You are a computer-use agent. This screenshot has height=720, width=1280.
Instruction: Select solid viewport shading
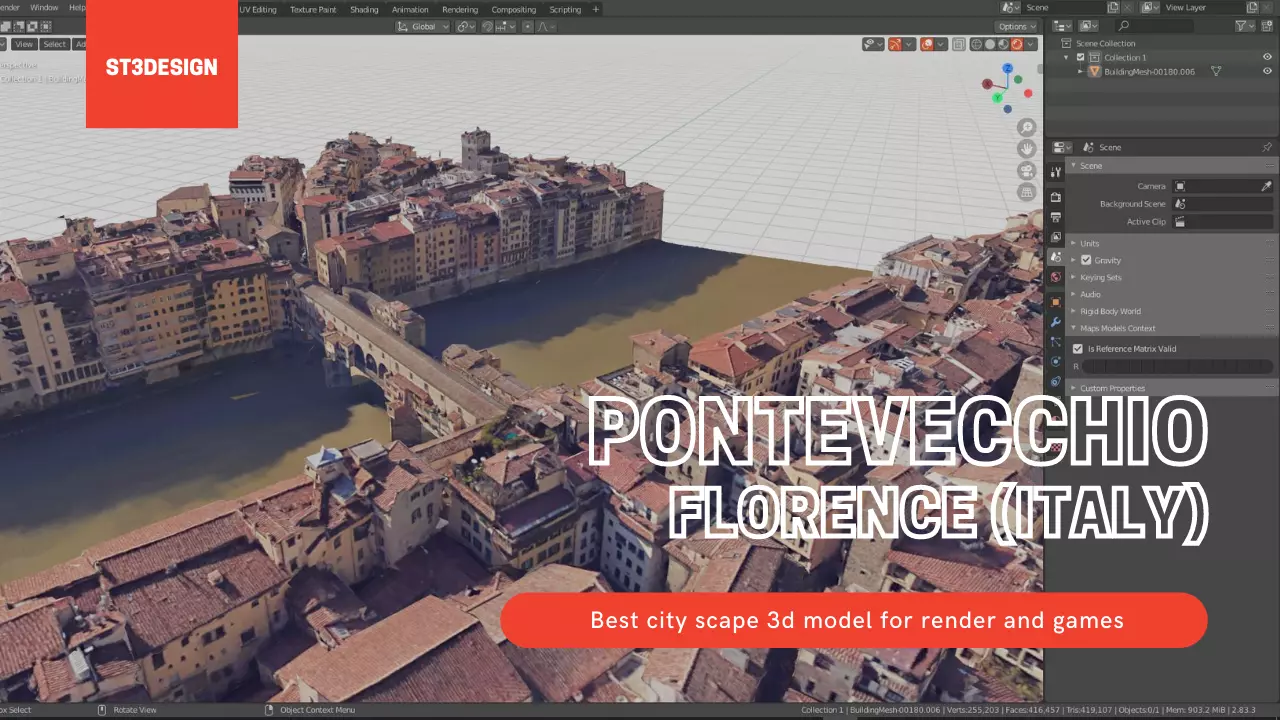(x=990, y=44)
